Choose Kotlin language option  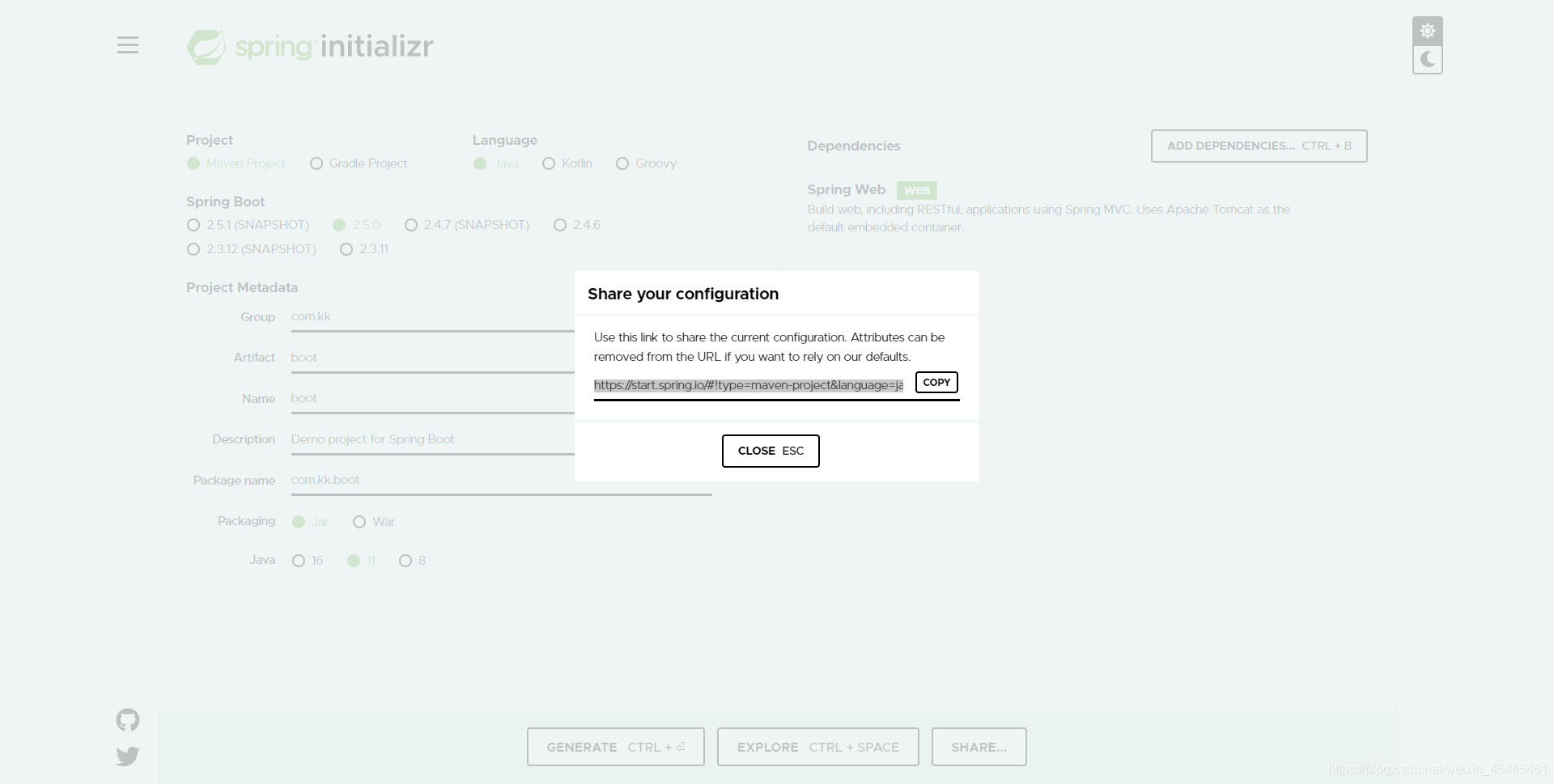[x=567, y=163]
